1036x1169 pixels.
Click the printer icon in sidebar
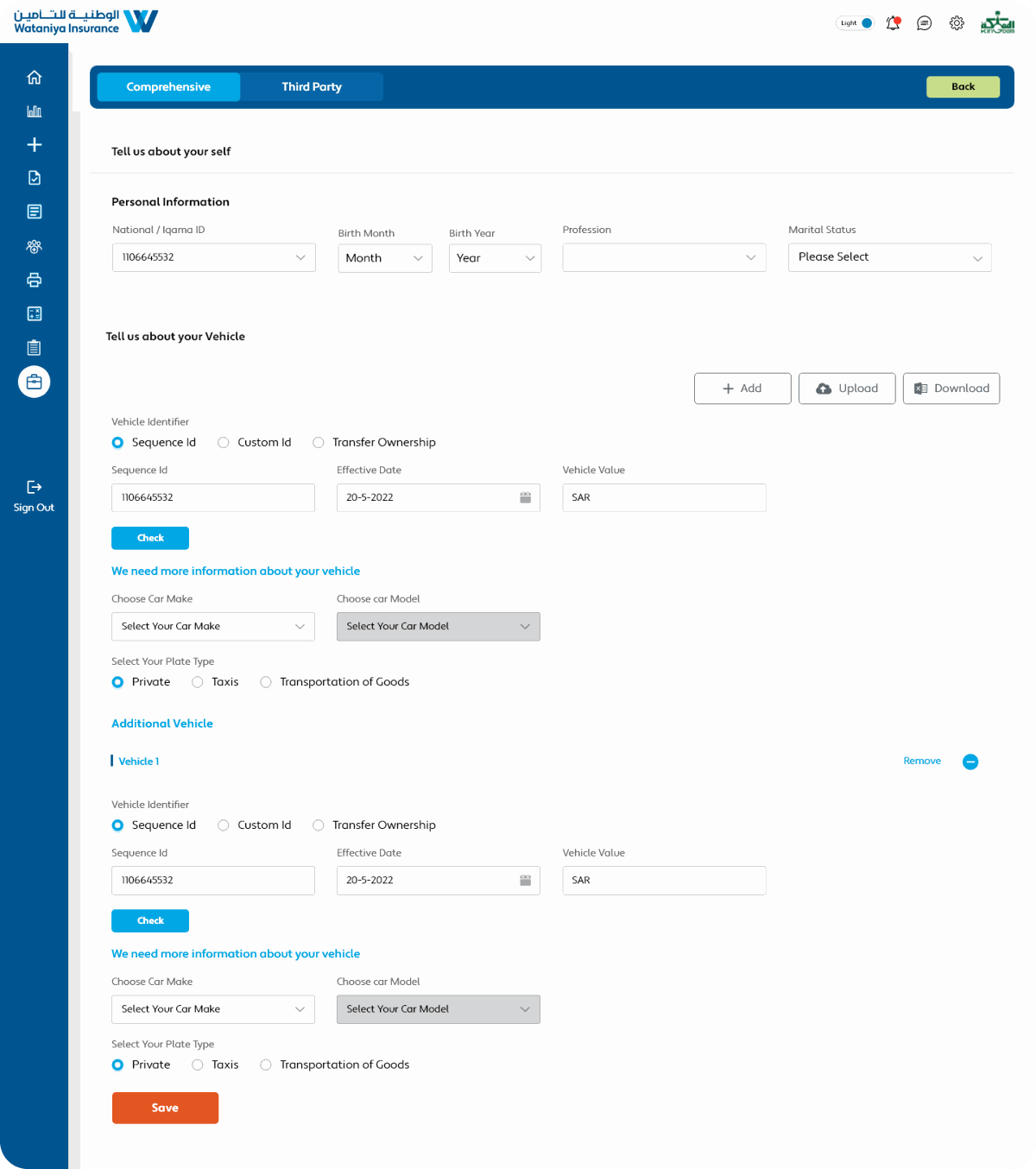tap(34, 280)
